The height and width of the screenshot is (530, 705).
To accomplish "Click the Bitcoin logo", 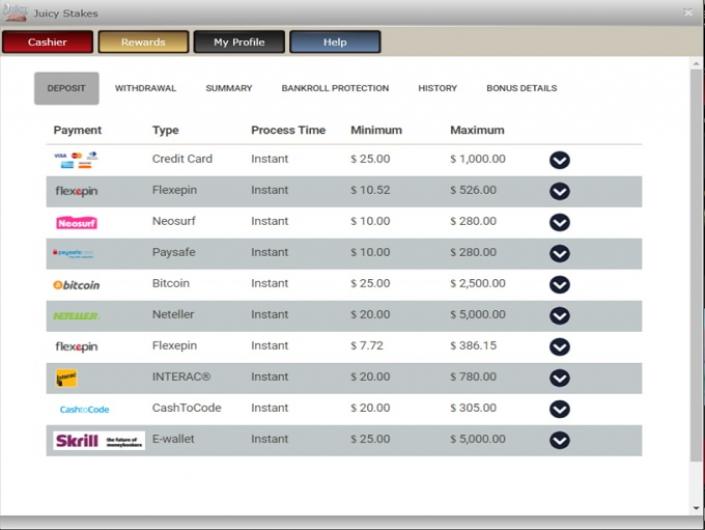I will tap(77, 285).
